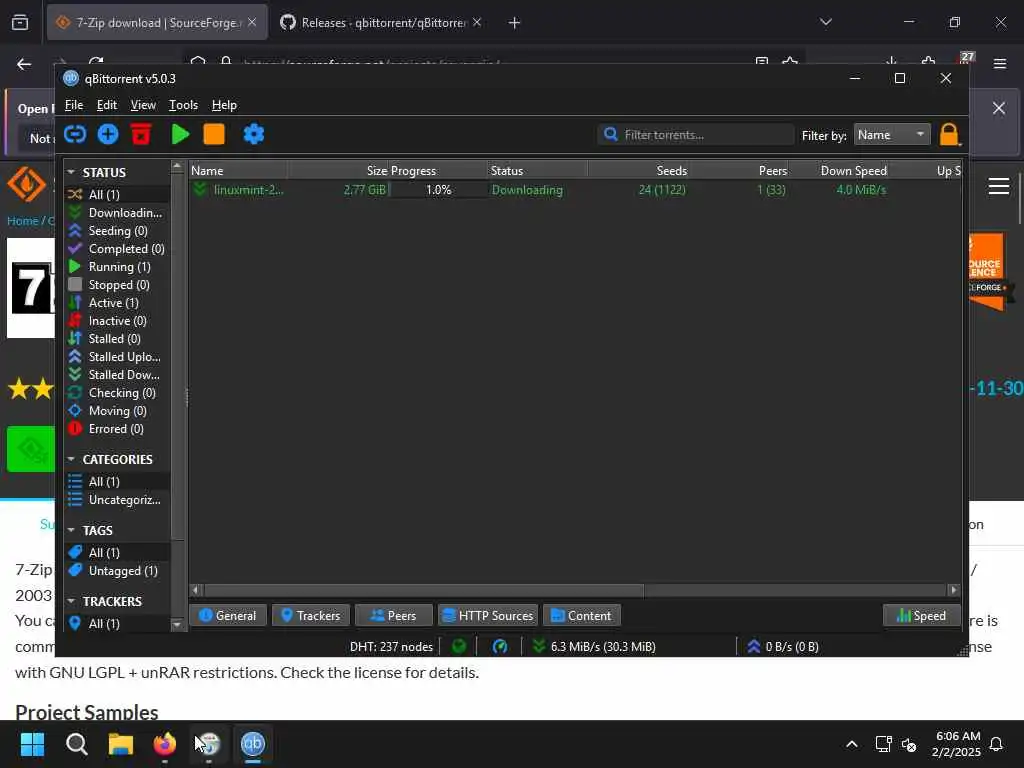
Task: Click the Add torrent link toolbar icon
Action: tap(75, 135)
